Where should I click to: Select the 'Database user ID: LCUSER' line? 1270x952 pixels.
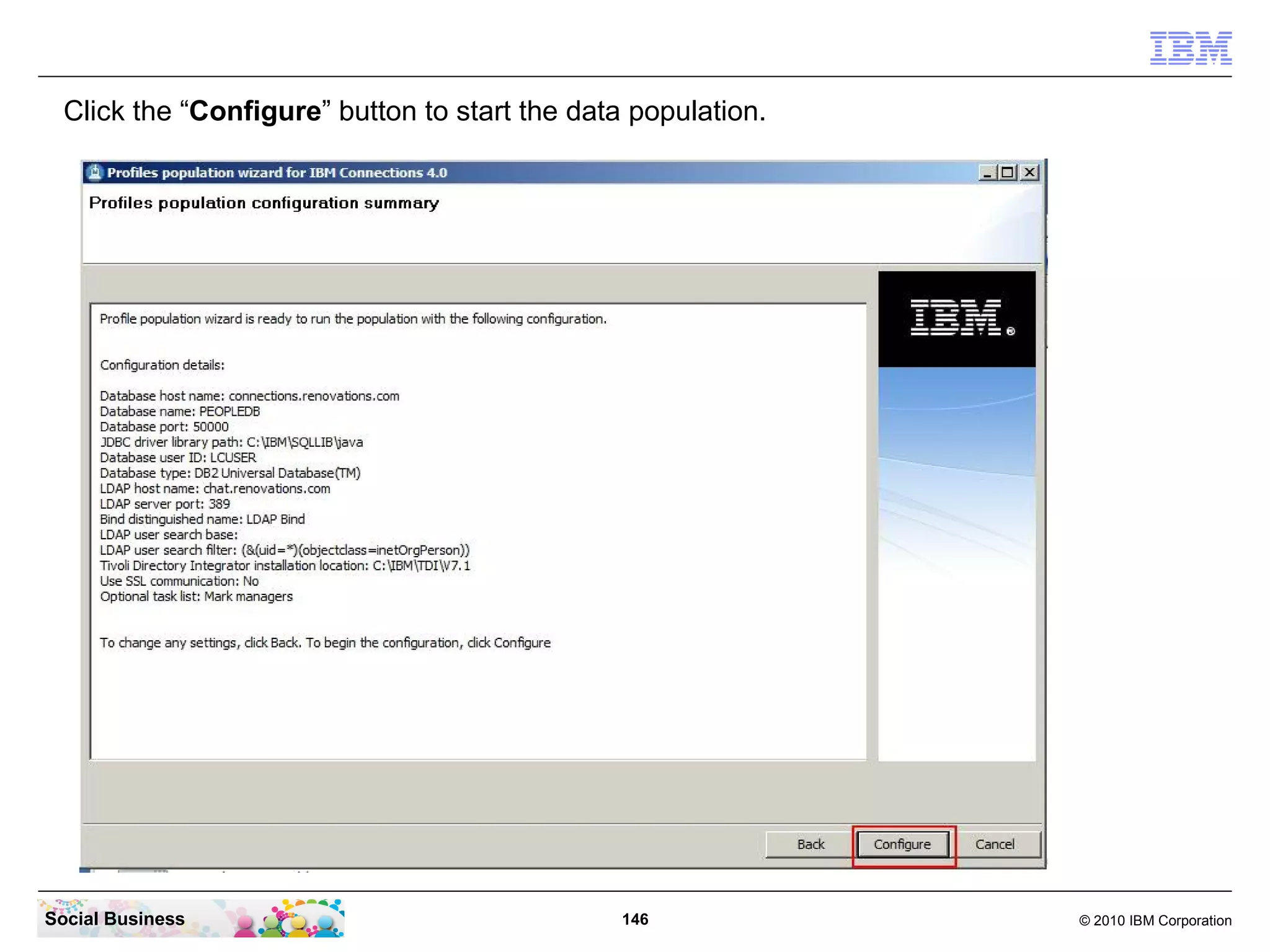click(178, 457)
